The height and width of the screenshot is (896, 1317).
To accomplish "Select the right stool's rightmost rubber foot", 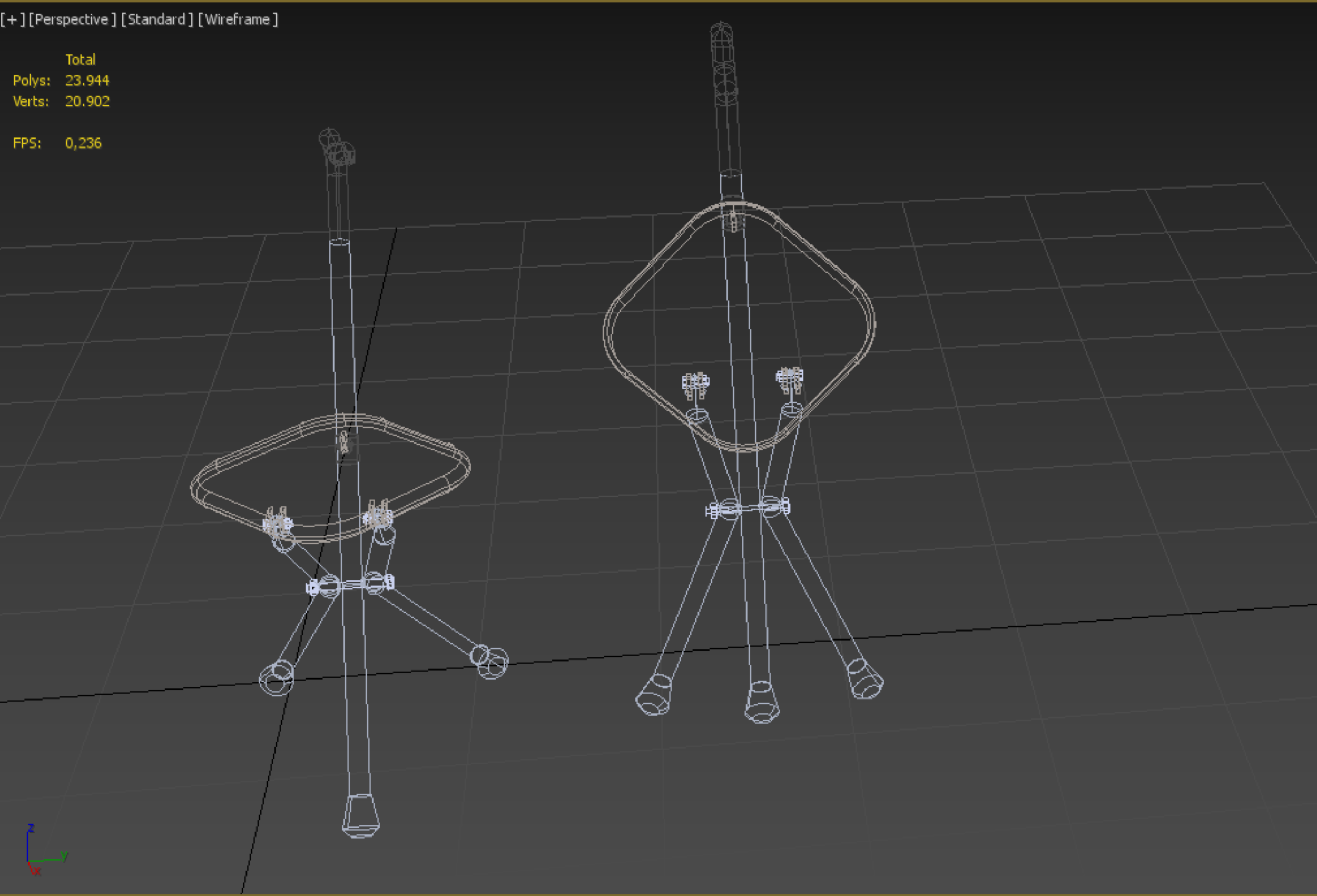I will pos(865,680).
